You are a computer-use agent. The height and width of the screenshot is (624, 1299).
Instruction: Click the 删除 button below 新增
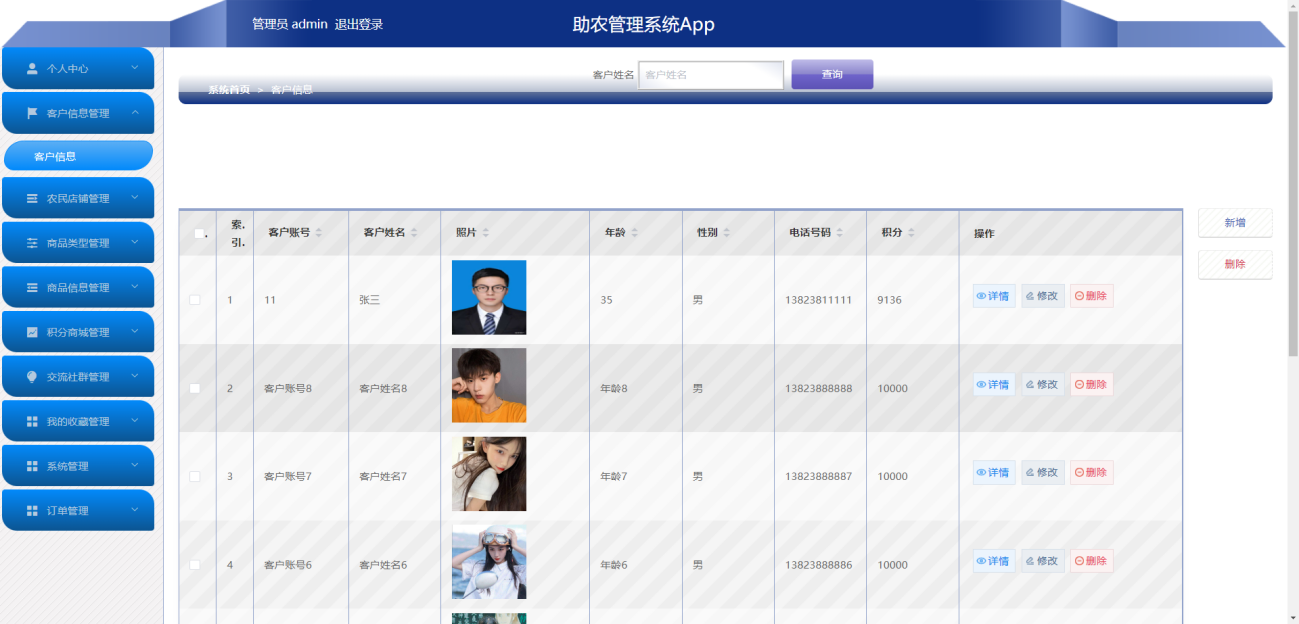[1235, 264]
